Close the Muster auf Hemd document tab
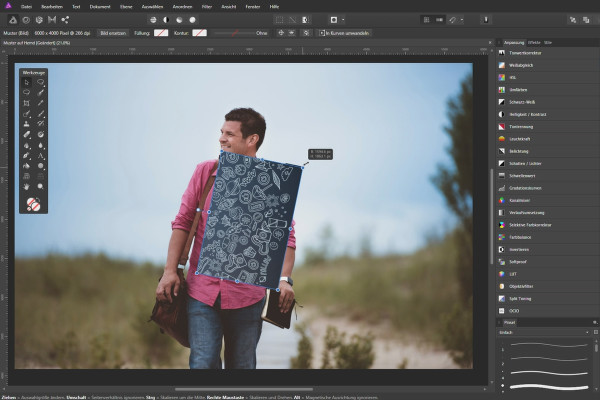 490,43
